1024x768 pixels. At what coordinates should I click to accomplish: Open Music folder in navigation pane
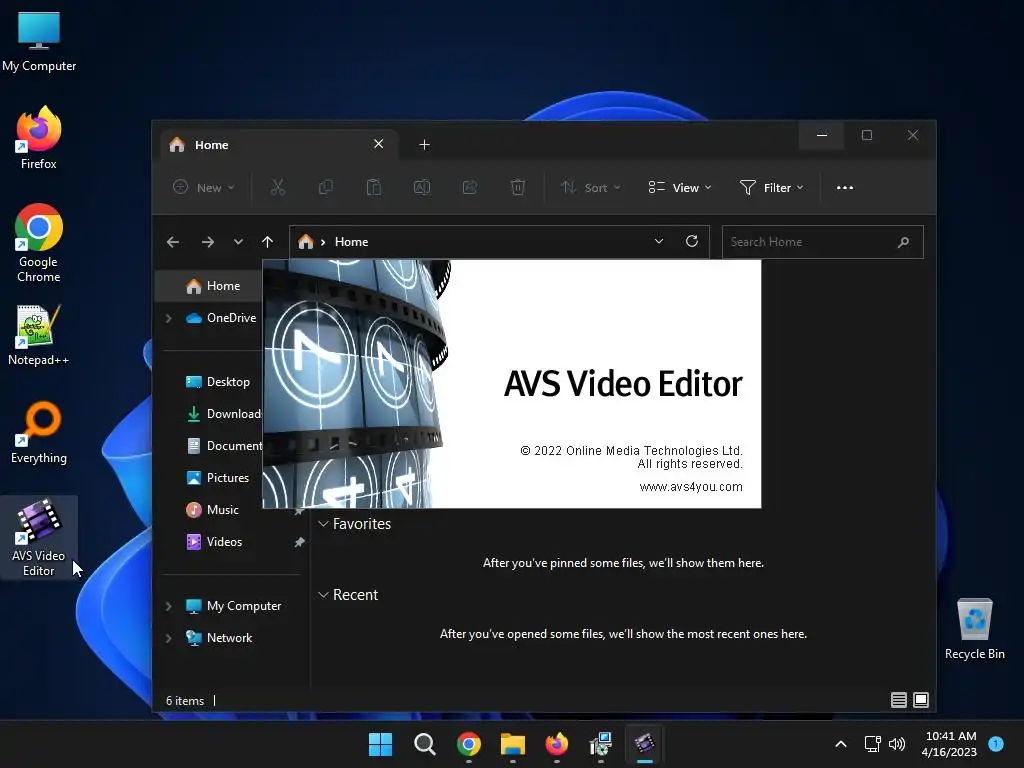pyautogui.click(x=212, y=510)
